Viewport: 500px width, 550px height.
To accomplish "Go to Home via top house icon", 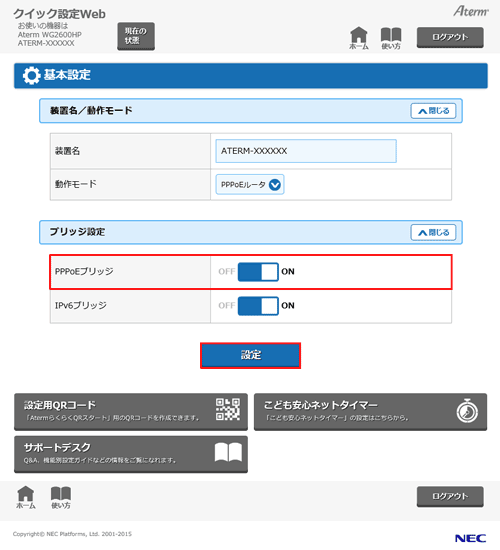I will click(359, 38).
